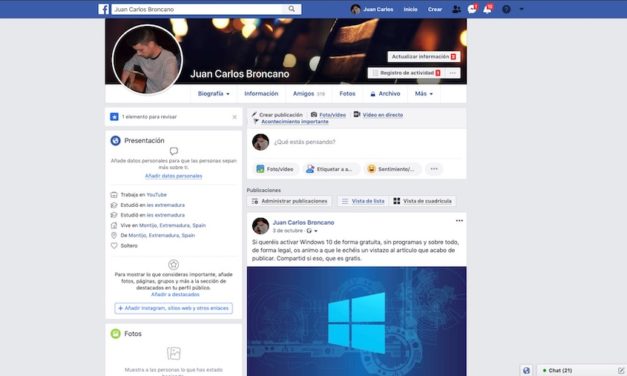Click Añadir a destacados link
The image size is (627, 376).
[175, 294]
